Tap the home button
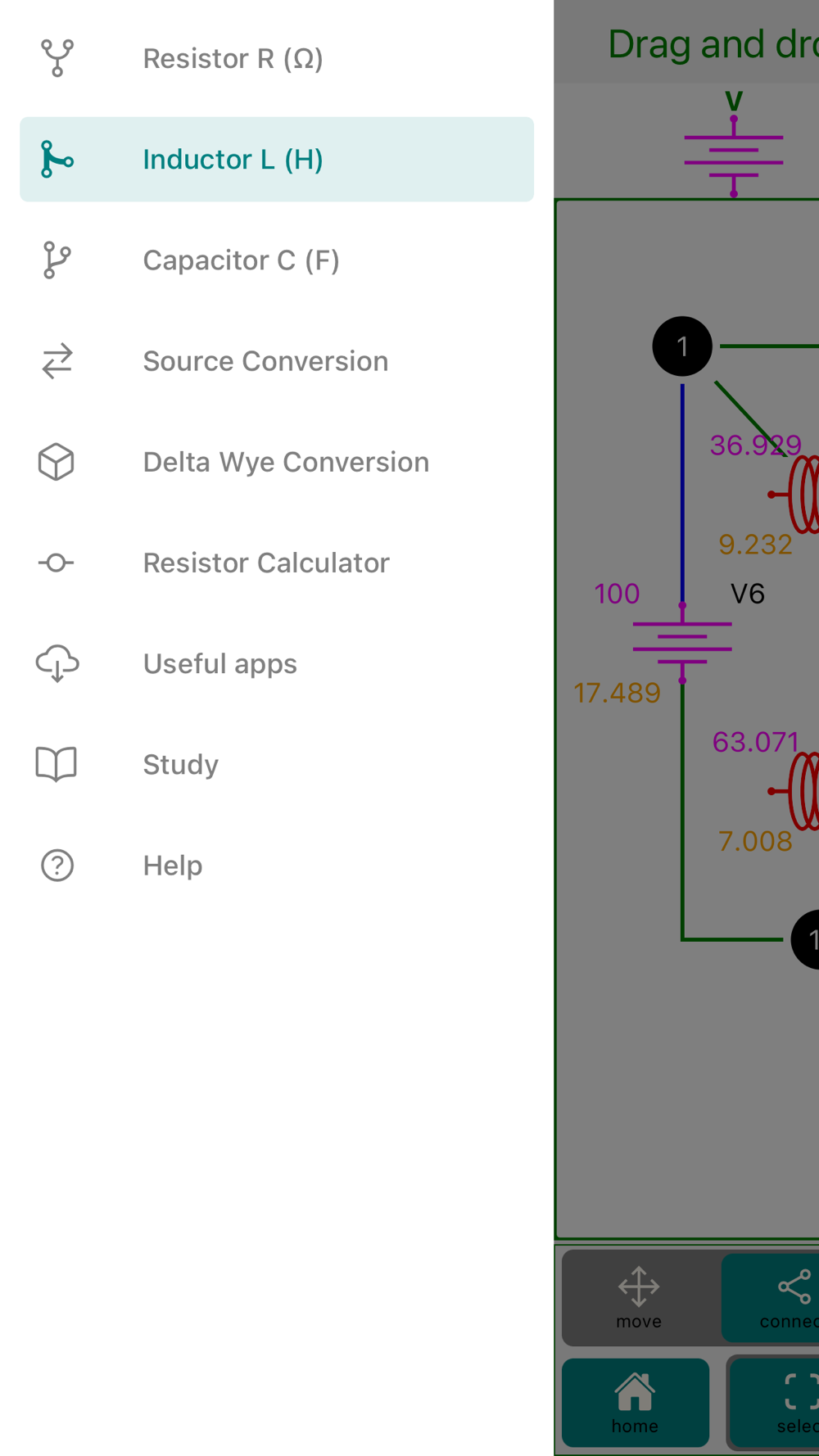The width and height of the screenshot is (819, 1456). 636,1403
